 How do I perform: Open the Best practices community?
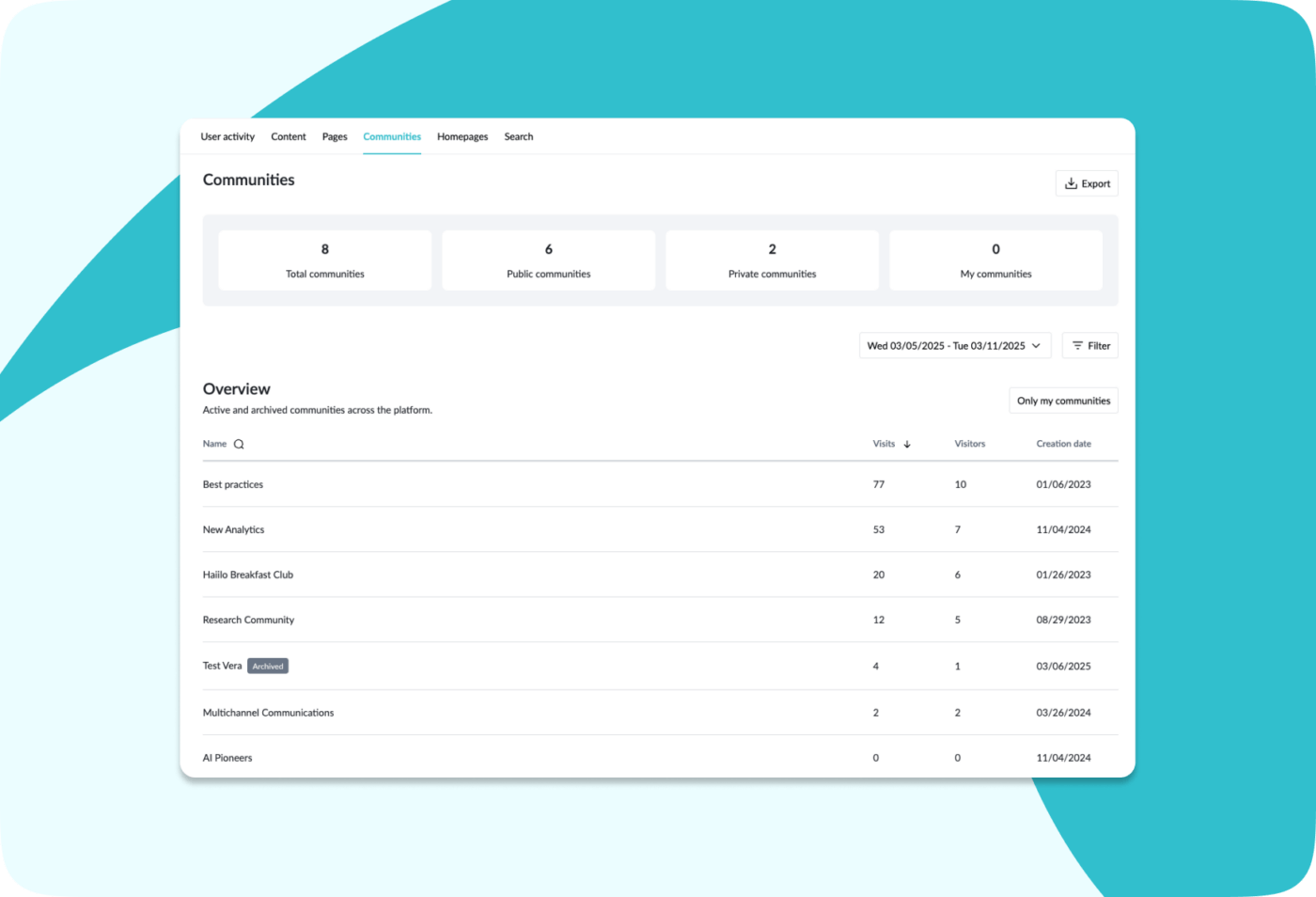point(233,485)
